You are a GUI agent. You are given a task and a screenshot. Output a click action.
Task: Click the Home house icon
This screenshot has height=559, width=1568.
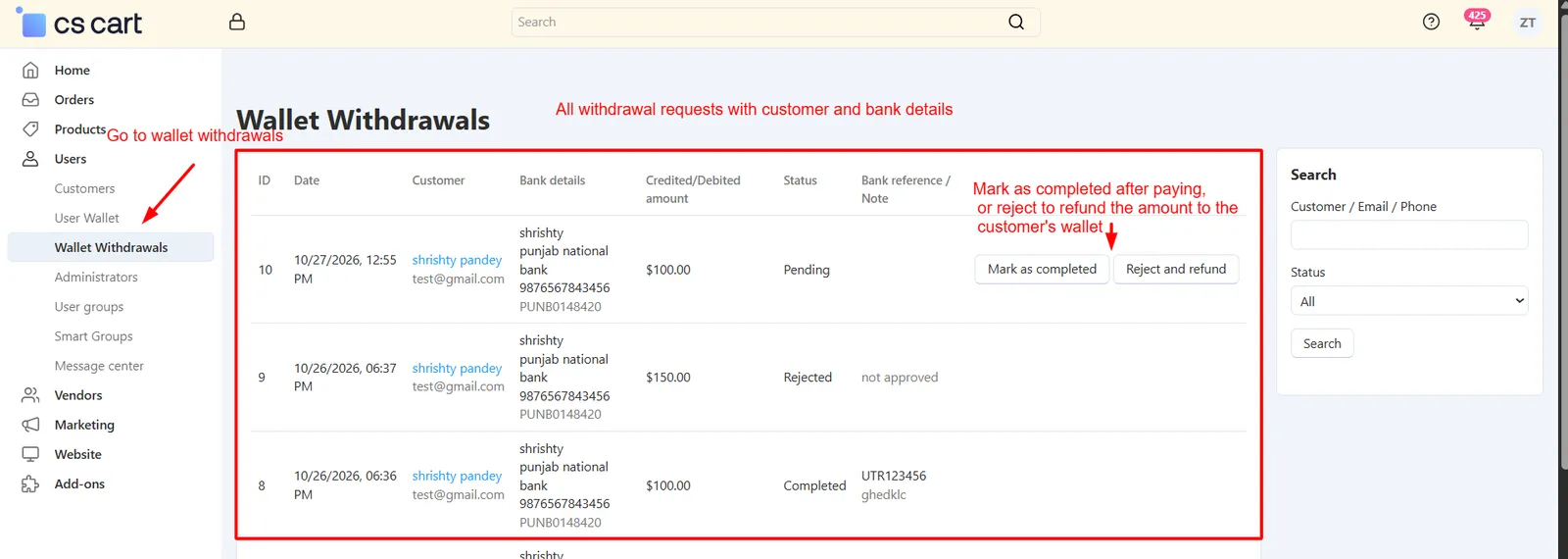(x=30, y=71)
